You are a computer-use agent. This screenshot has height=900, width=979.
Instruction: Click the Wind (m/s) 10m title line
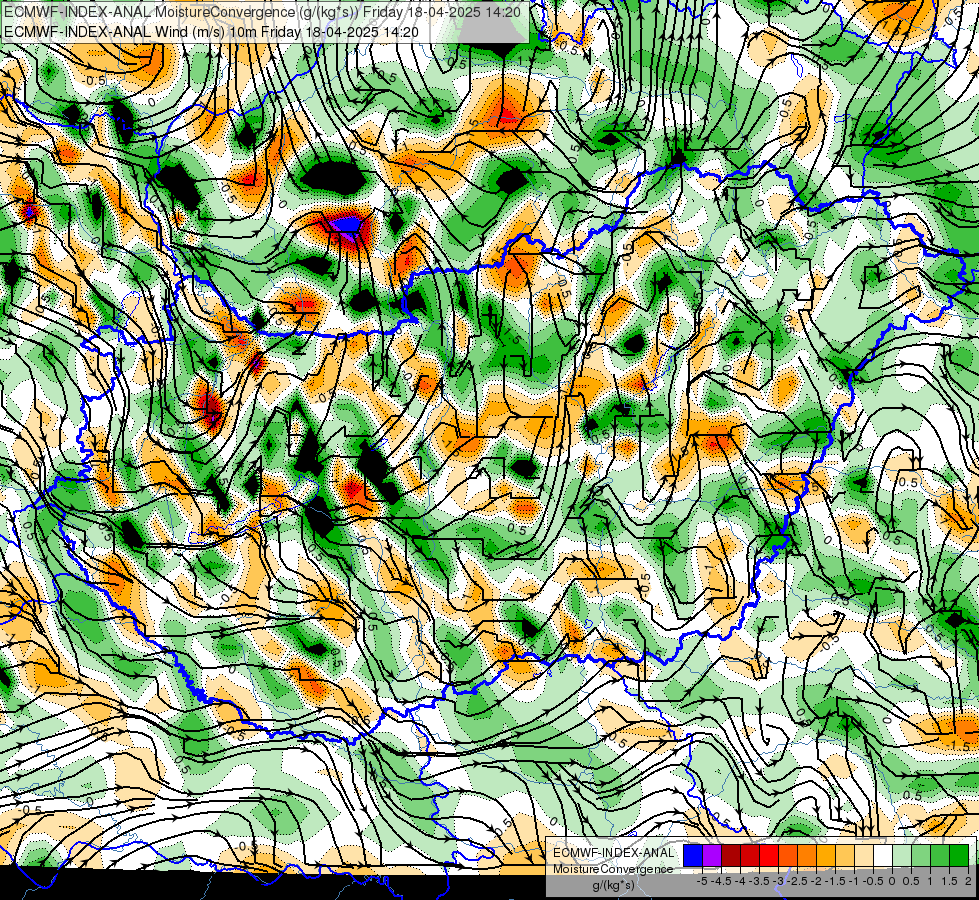tap(211, 32)
